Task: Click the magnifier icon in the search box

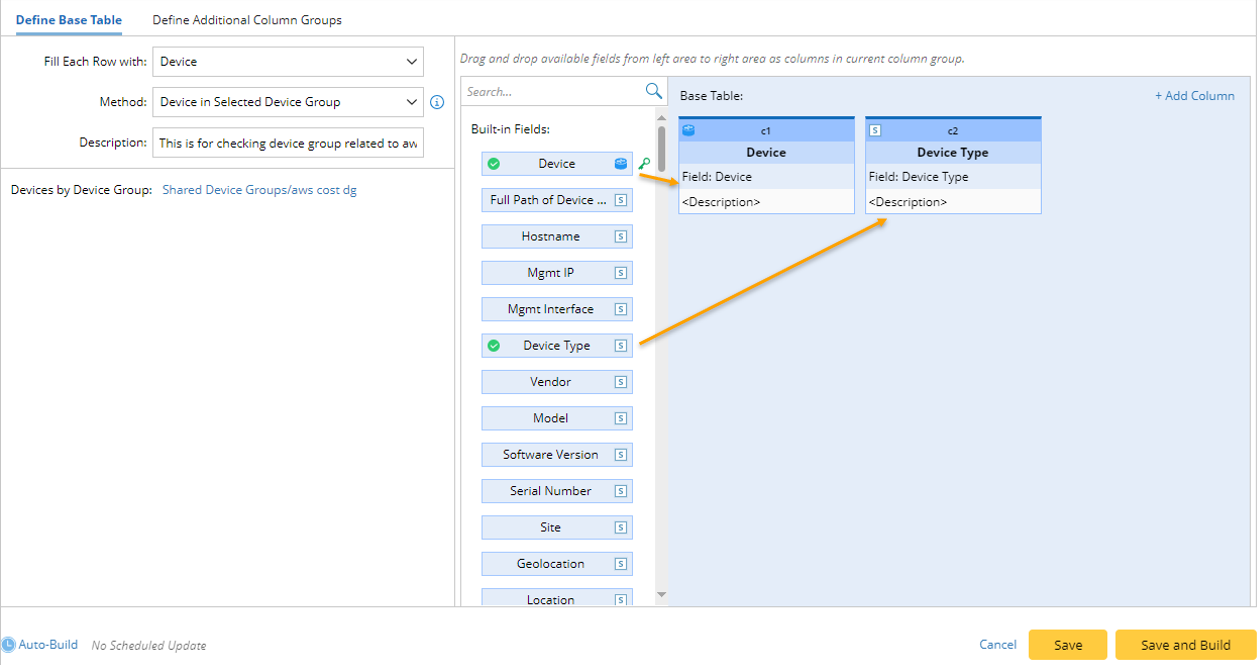Action: pos(654,90)
